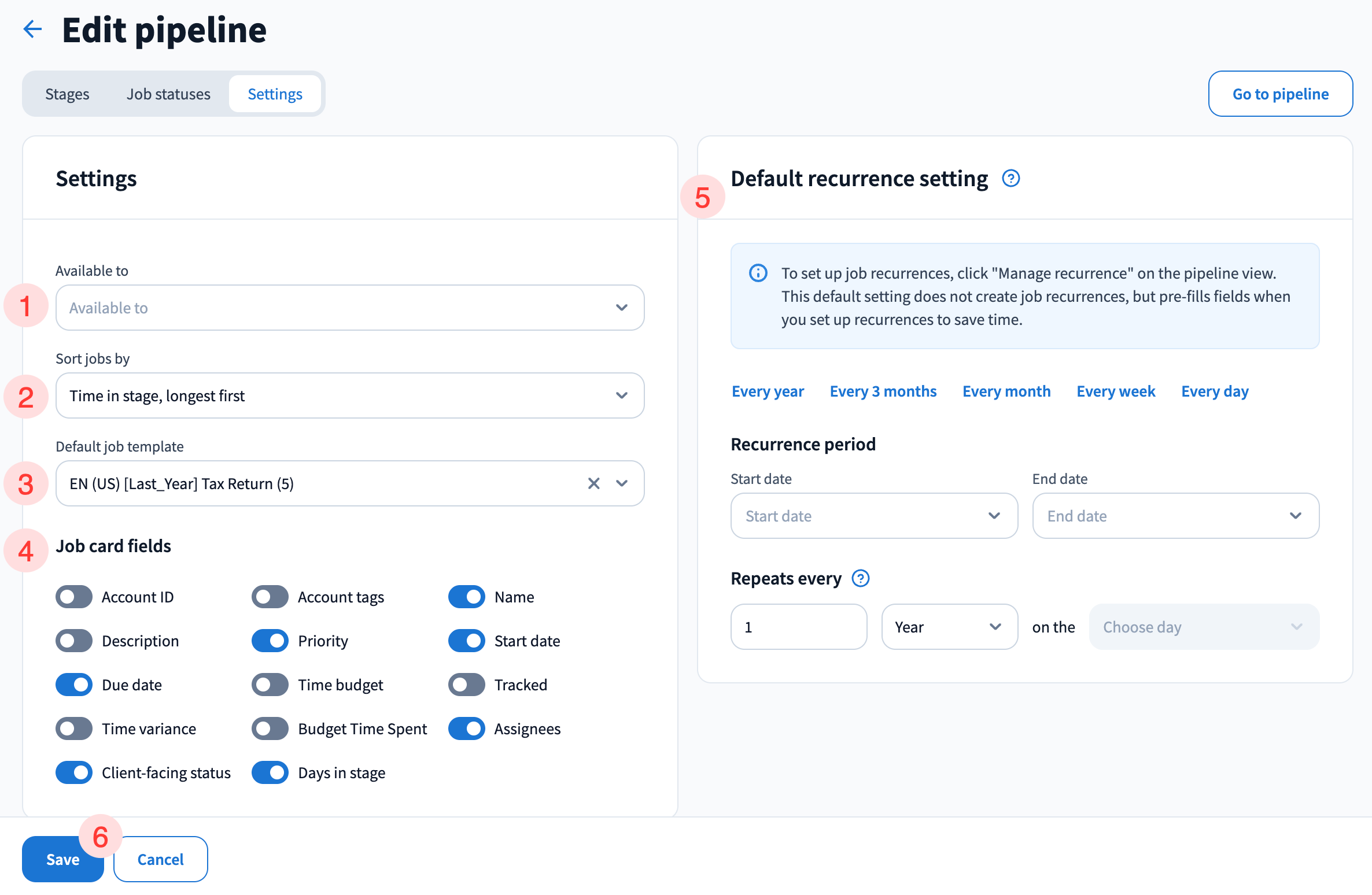
Task: Click the back arrow icon
Action: 33,29
